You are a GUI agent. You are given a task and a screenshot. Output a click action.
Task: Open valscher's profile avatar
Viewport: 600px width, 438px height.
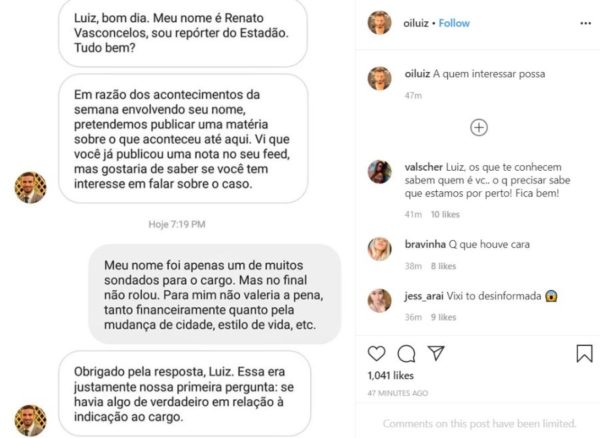pos(380,172)
